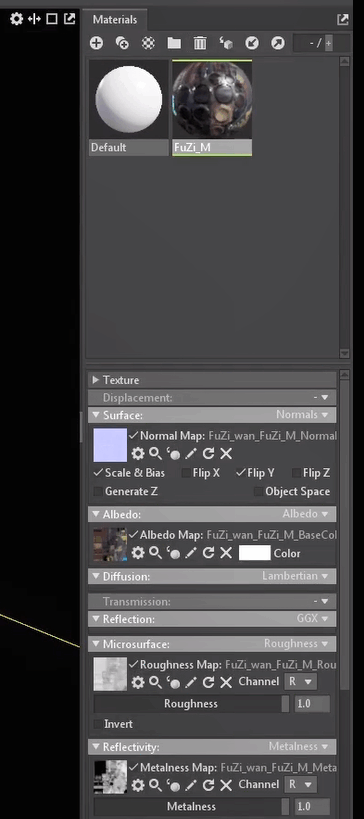Preview Normal Map with magnifier icon

pyautogui.click(x=155, y=453)
